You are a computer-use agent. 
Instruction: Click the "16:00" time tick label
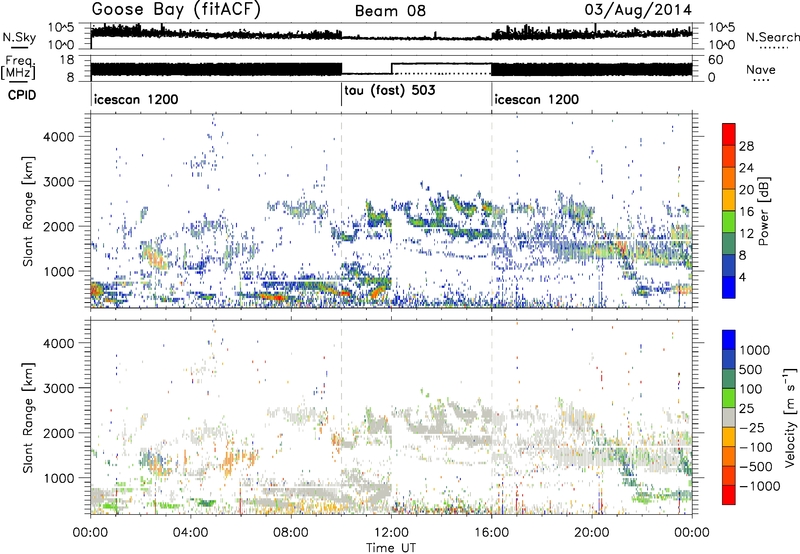point(491,533)
